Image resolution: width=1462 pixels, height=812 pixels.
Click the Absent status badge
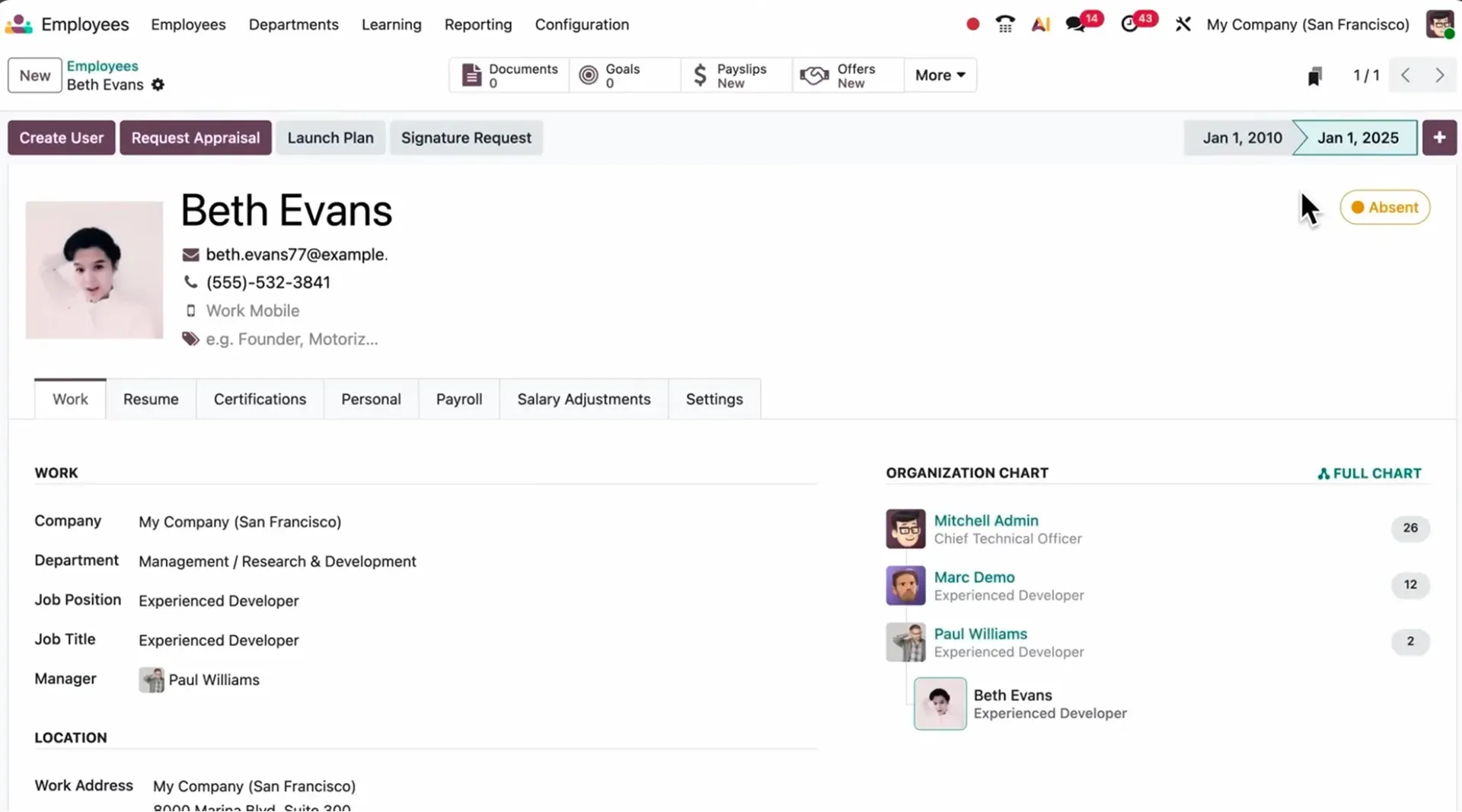(1385, 207)
